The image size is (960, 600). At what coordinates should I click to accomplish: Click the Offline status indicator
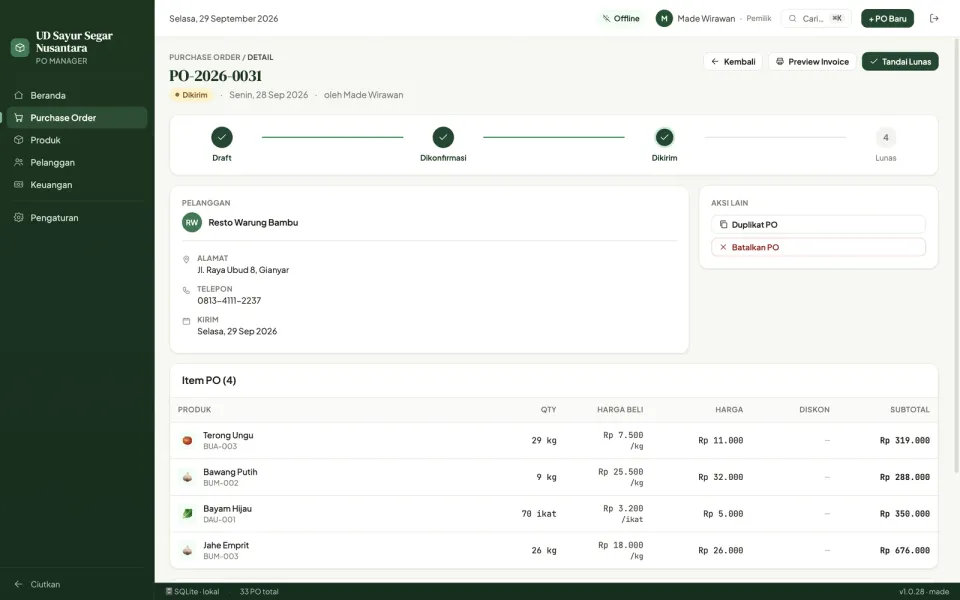coord(621,18)
